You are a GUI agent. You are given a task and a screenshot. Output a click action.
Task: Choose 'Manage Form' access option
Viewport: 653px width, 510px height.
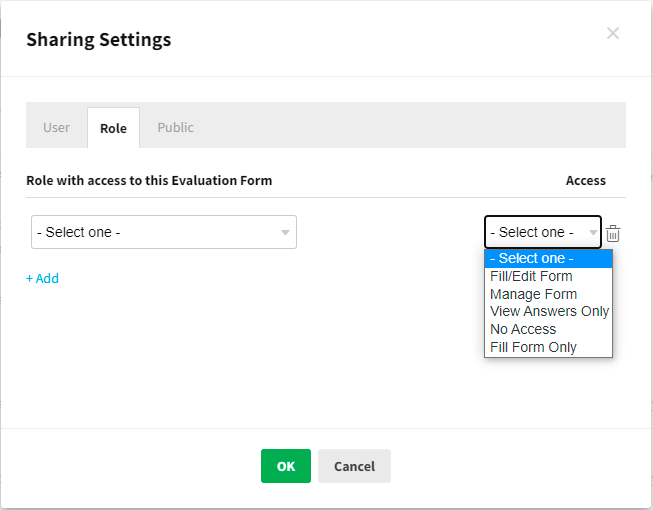coord(533,294)
